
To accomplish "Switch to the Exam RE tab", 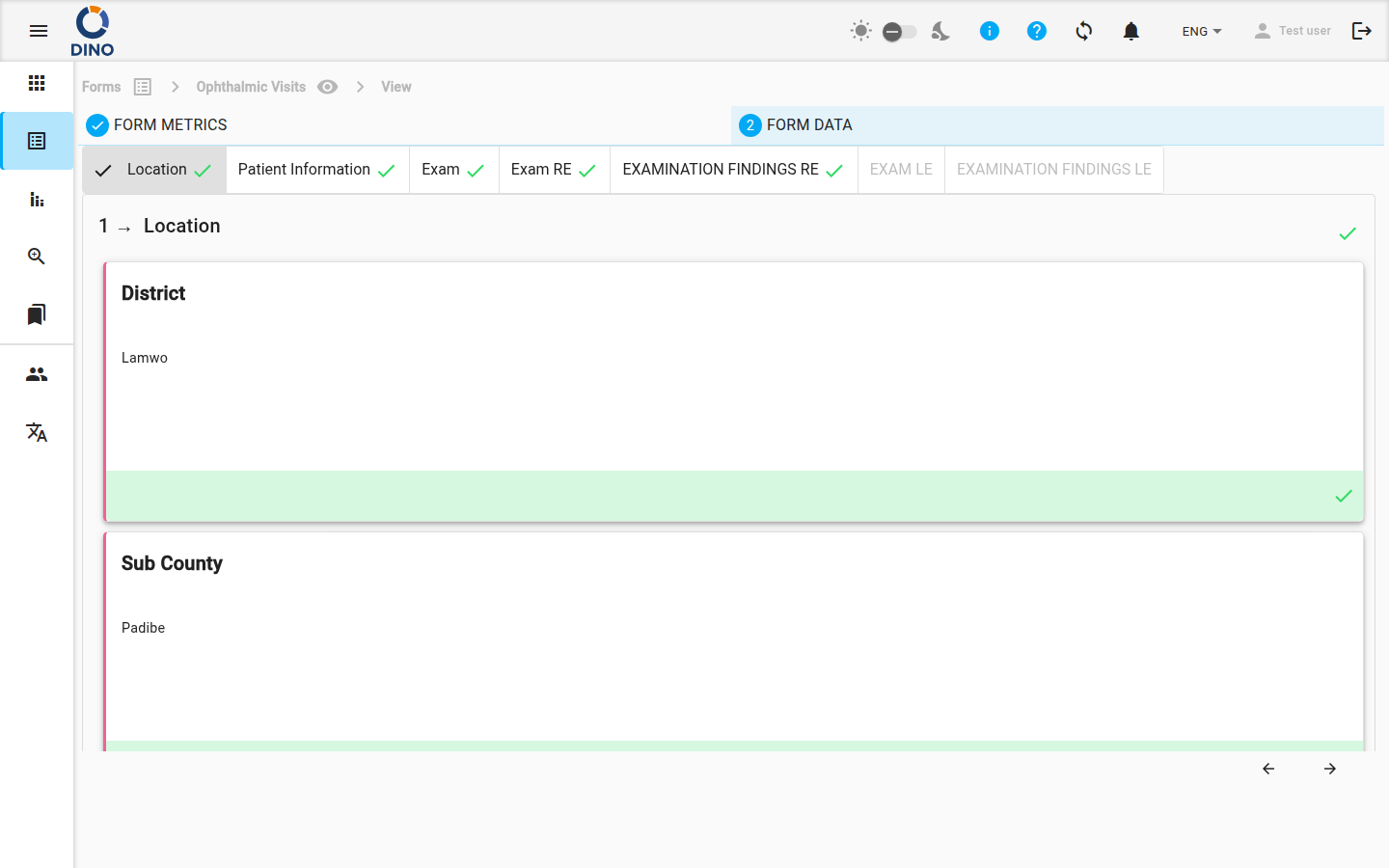I will (554, 170).
